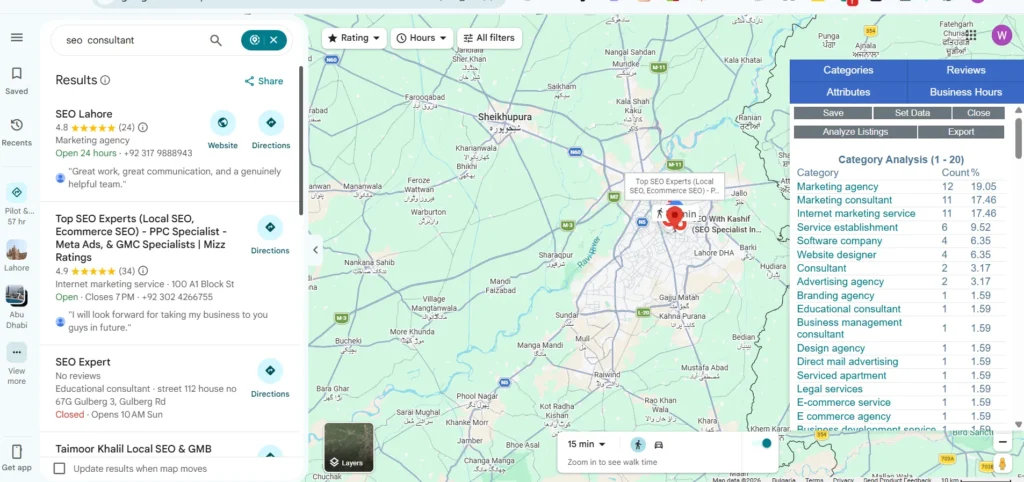Share the results list
The height and width of the screenshot is (482, 1024).
pos(264,81)
